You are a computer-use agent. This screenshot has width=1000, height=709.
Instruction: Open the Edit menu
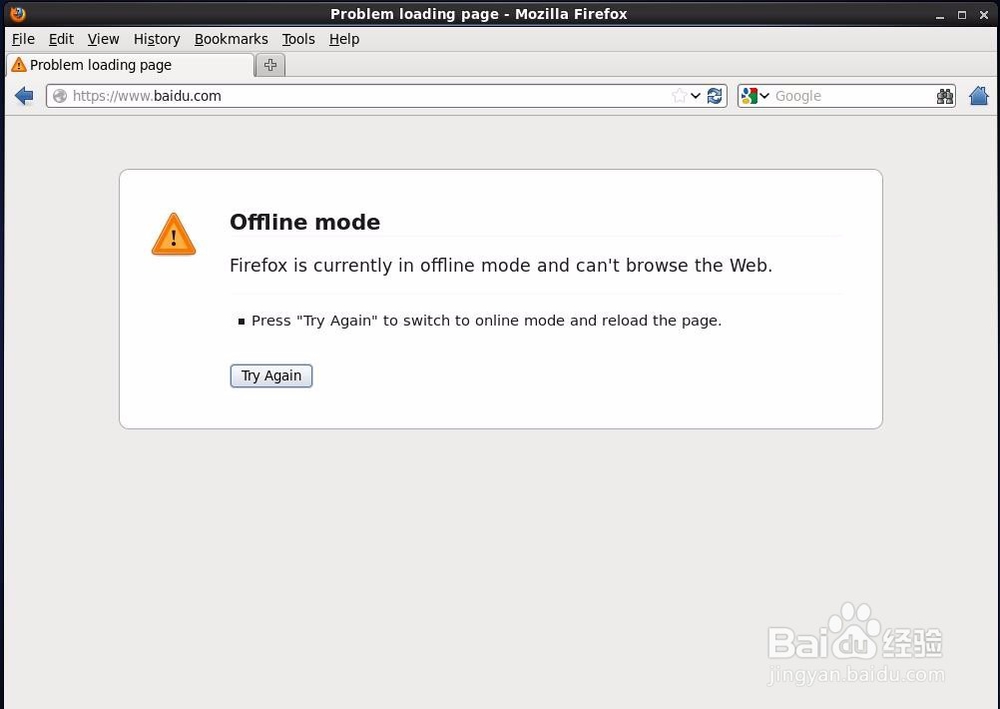click(61, 40)
